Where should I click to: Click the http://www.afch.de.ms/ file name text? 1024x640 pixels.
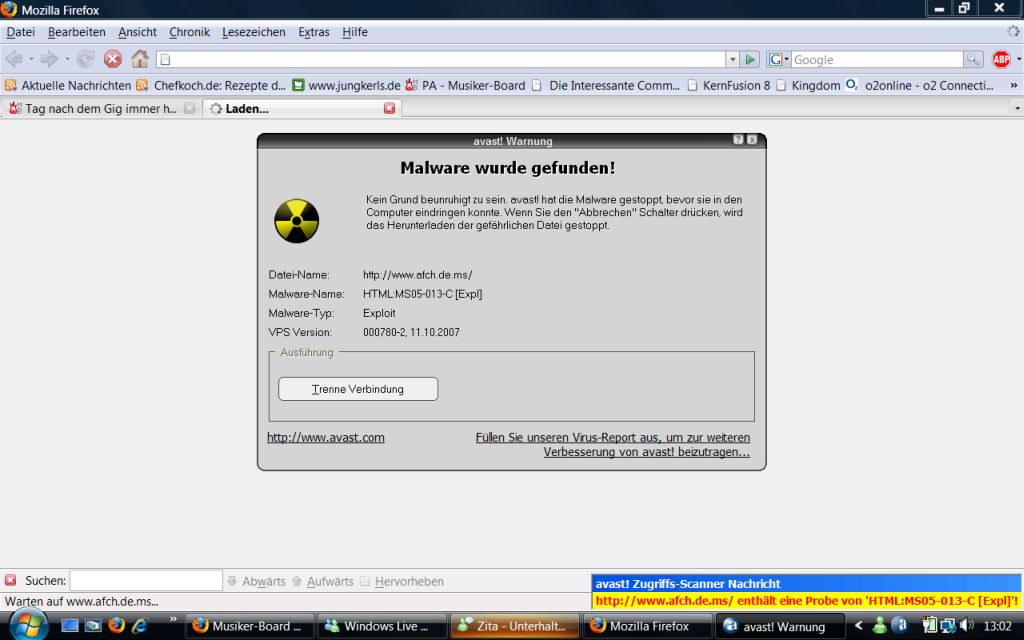point(417,275)
